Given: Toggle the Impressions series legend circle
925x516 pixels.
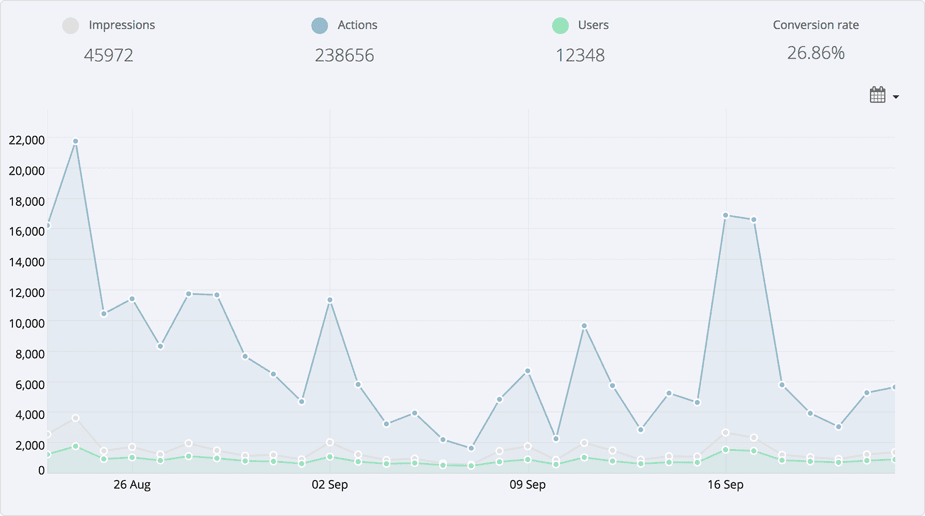Looking at the screenshot, I should 71,25.
